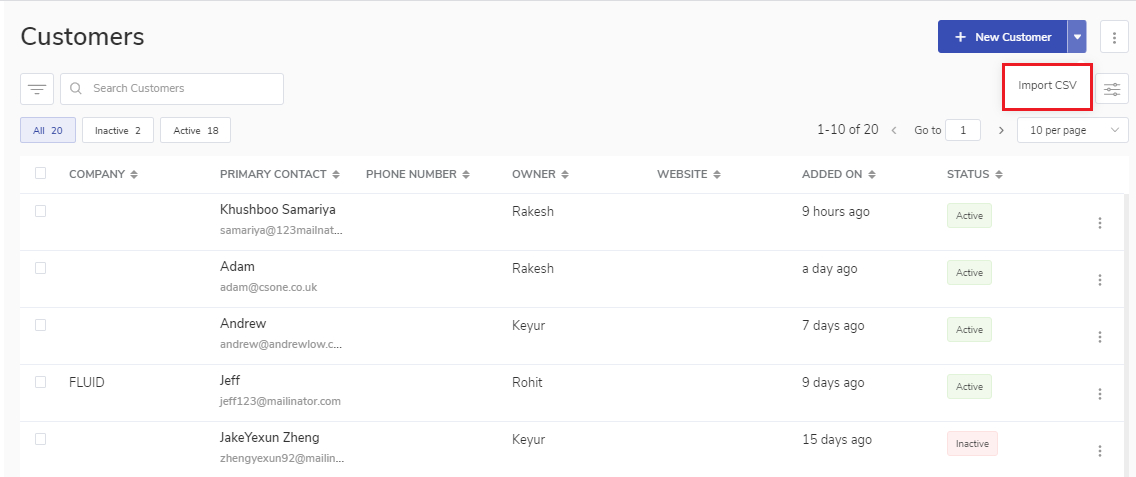Open row actions menu for Jeff
Image resolution: width=1136 pixels, height=477 pixels.
pos(1100,394)
